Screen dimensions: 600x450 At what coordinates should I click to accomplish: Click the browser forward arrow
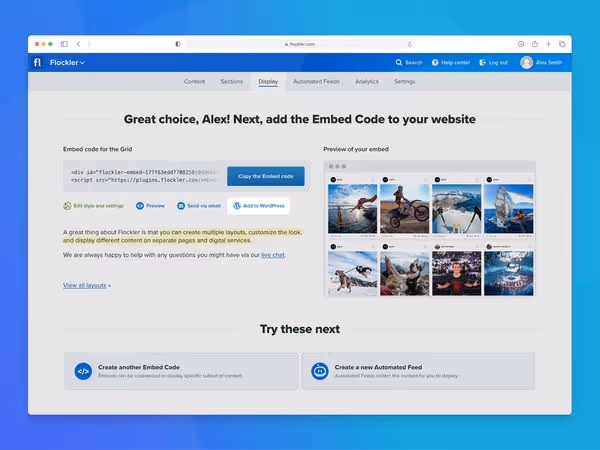click(x=89, y=44)
